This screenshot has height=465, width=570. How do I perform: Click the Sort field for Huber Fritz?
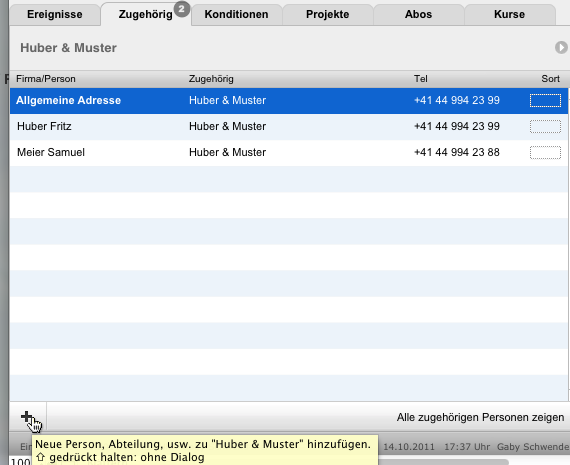(545, 127)
